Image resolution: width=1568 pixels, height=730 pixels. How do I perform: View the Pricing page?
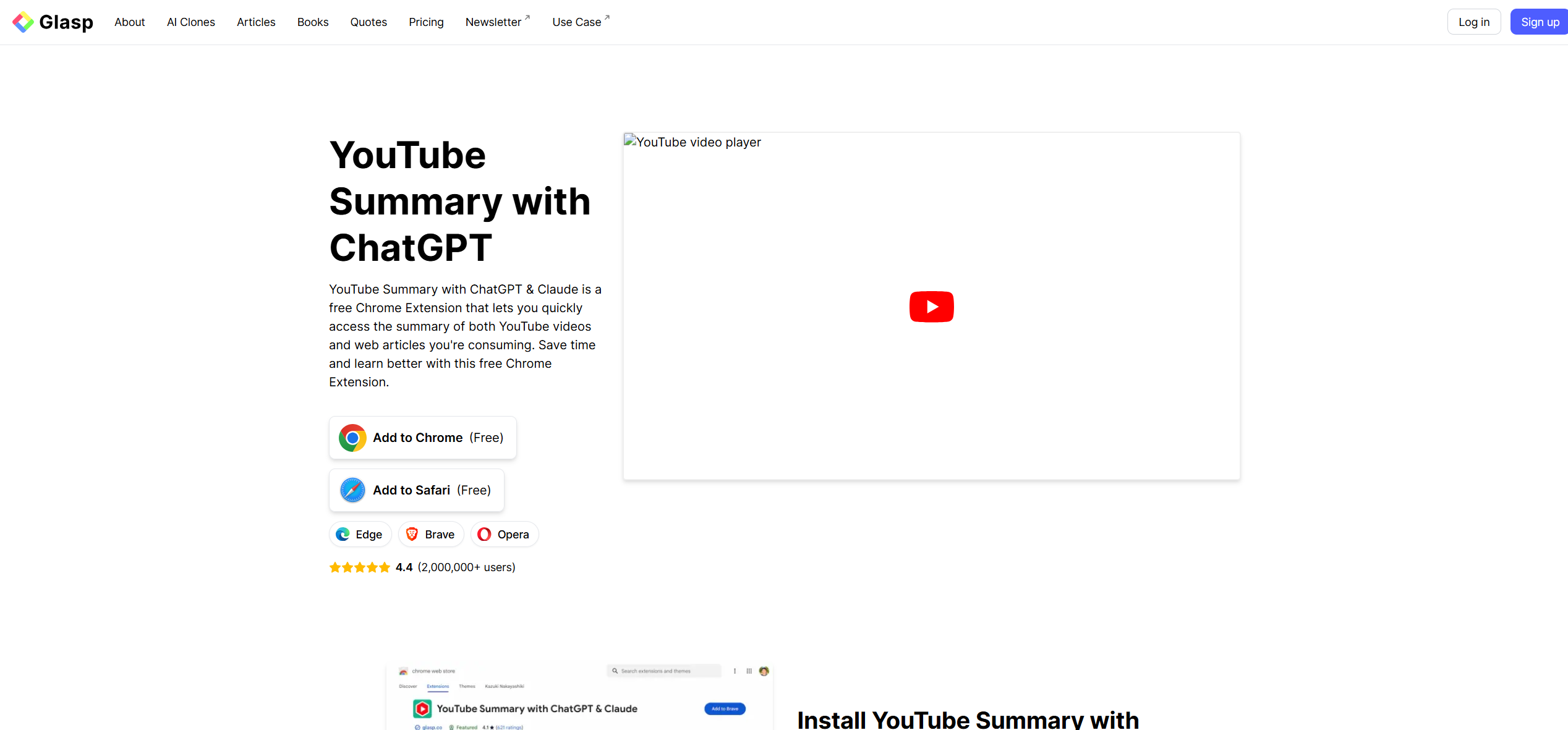[426, 22]
